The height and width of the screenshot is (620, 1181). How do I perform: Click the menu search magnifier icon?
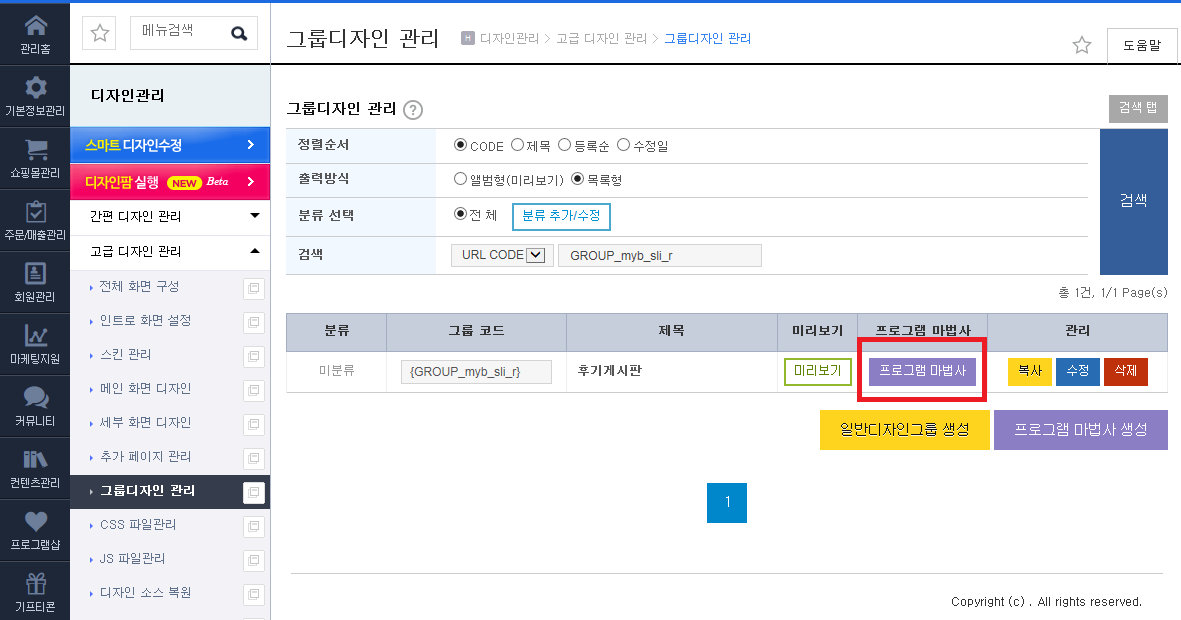pyautogui.click(x=239, y=33)
